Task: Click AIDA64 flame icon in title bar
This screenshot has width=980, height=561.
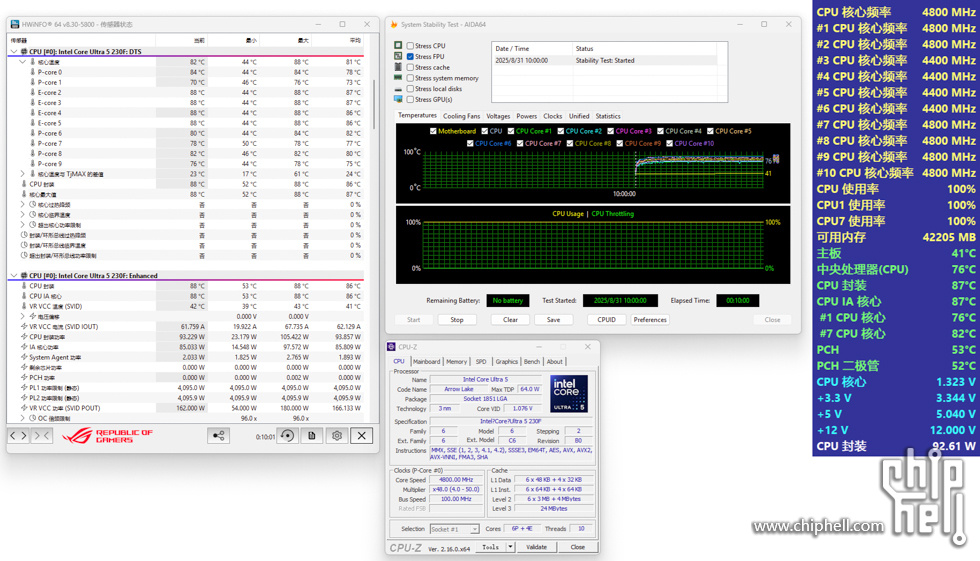Action: tap(394, 24)
